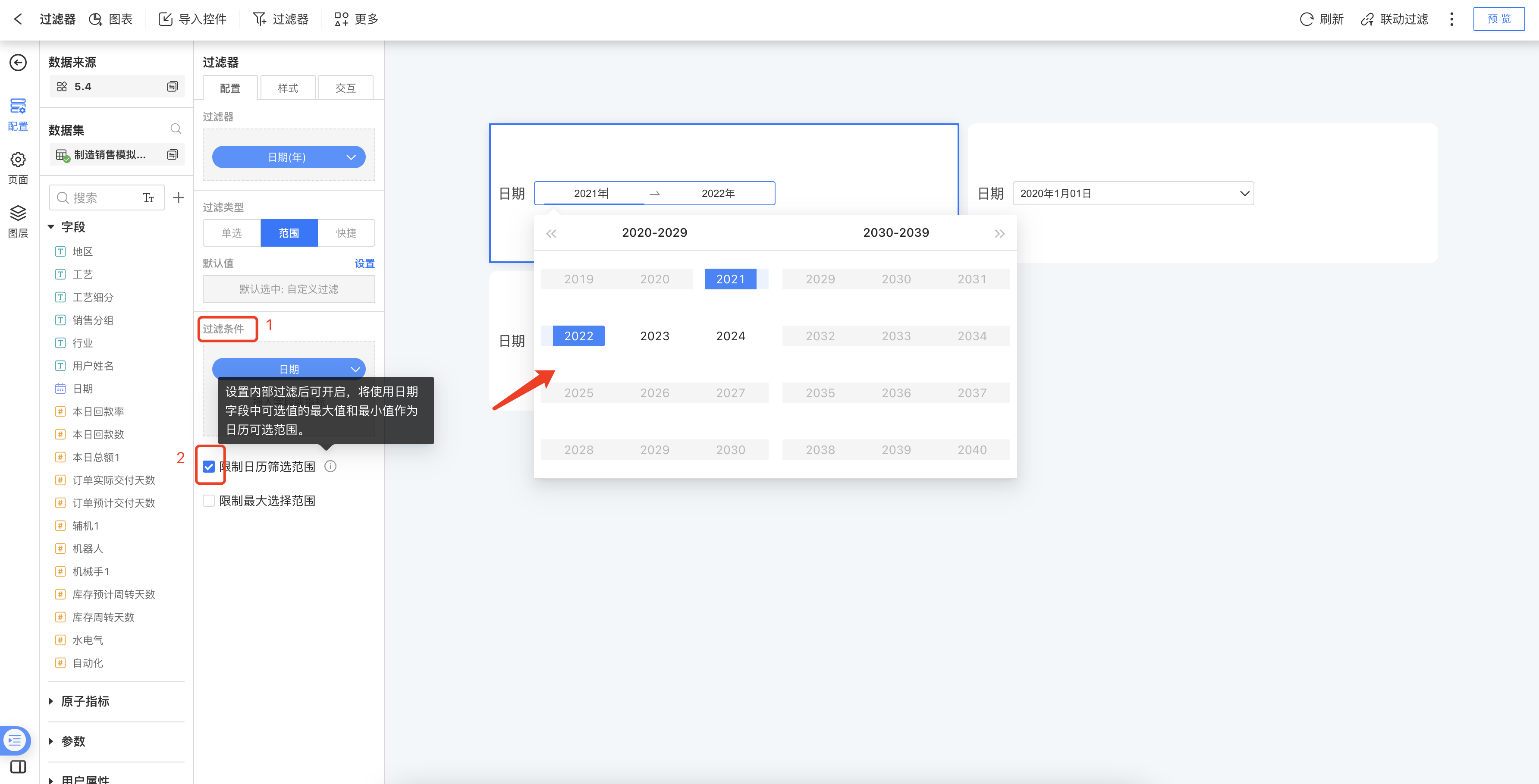The height and width of the screenshot is (784, 1539).
Task: Click the 设置 link for default value
Action: pos(364,263)
